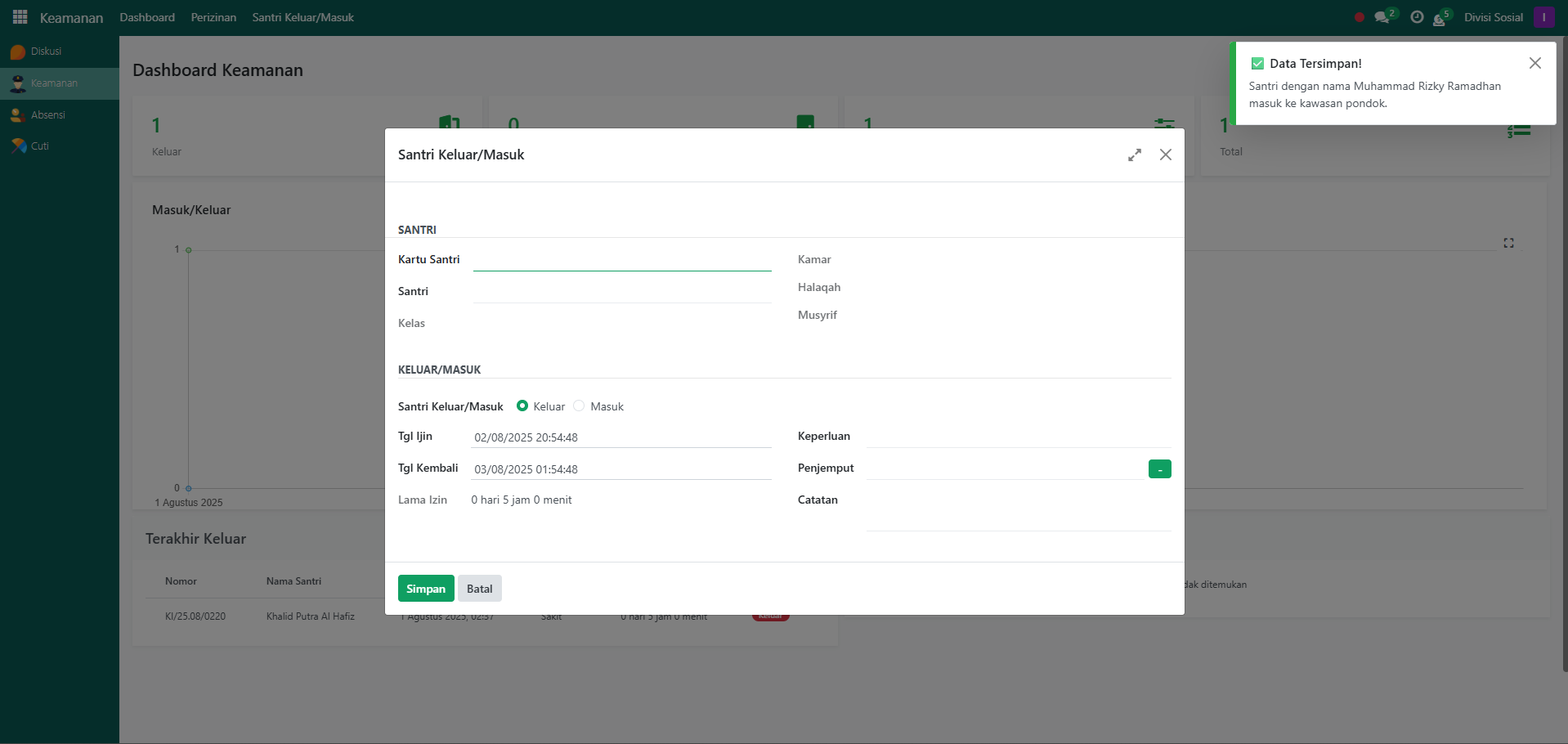The image size is (1568, 744).
Task: Open the Santri Keluar/Masuk menu
Action: (x=302, y=17)
